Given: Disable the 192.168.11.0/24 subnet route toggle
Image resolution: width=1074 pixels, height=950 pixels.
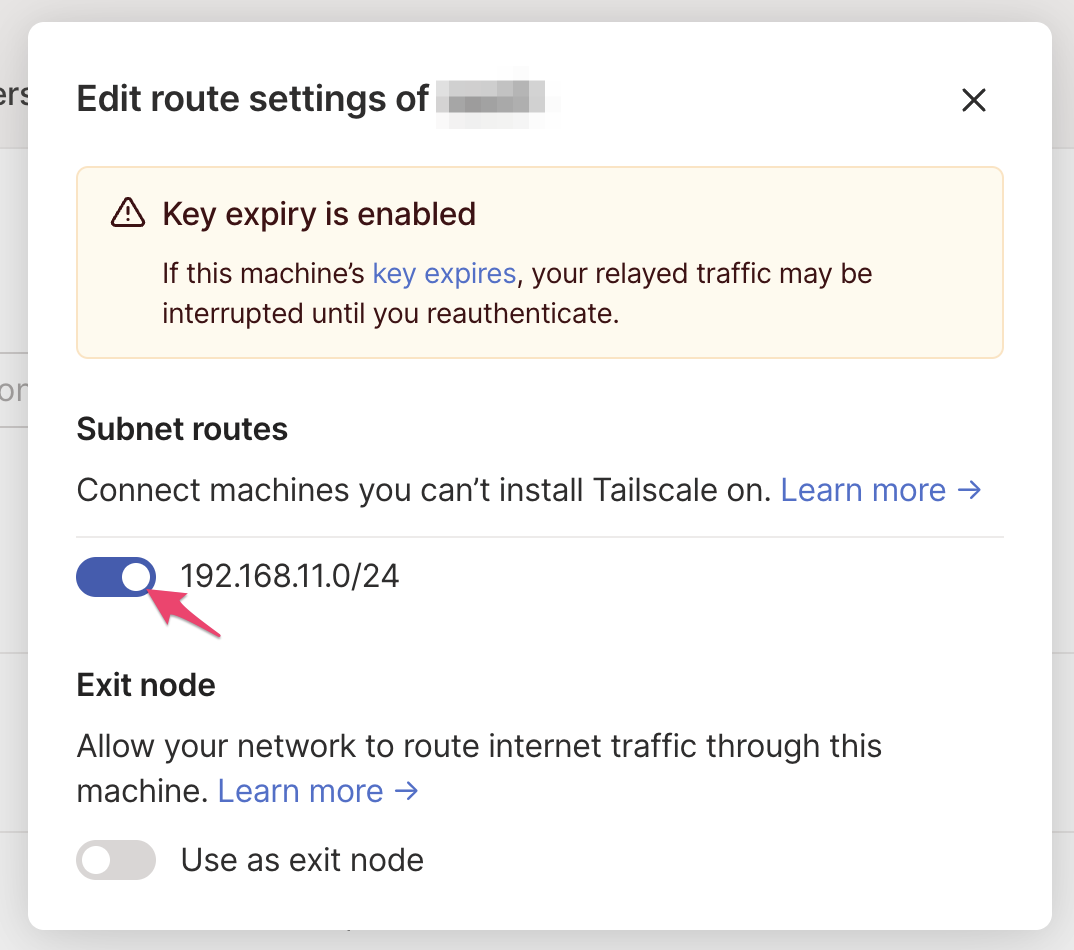Looking at the screenshot, I should click(115, 577).
